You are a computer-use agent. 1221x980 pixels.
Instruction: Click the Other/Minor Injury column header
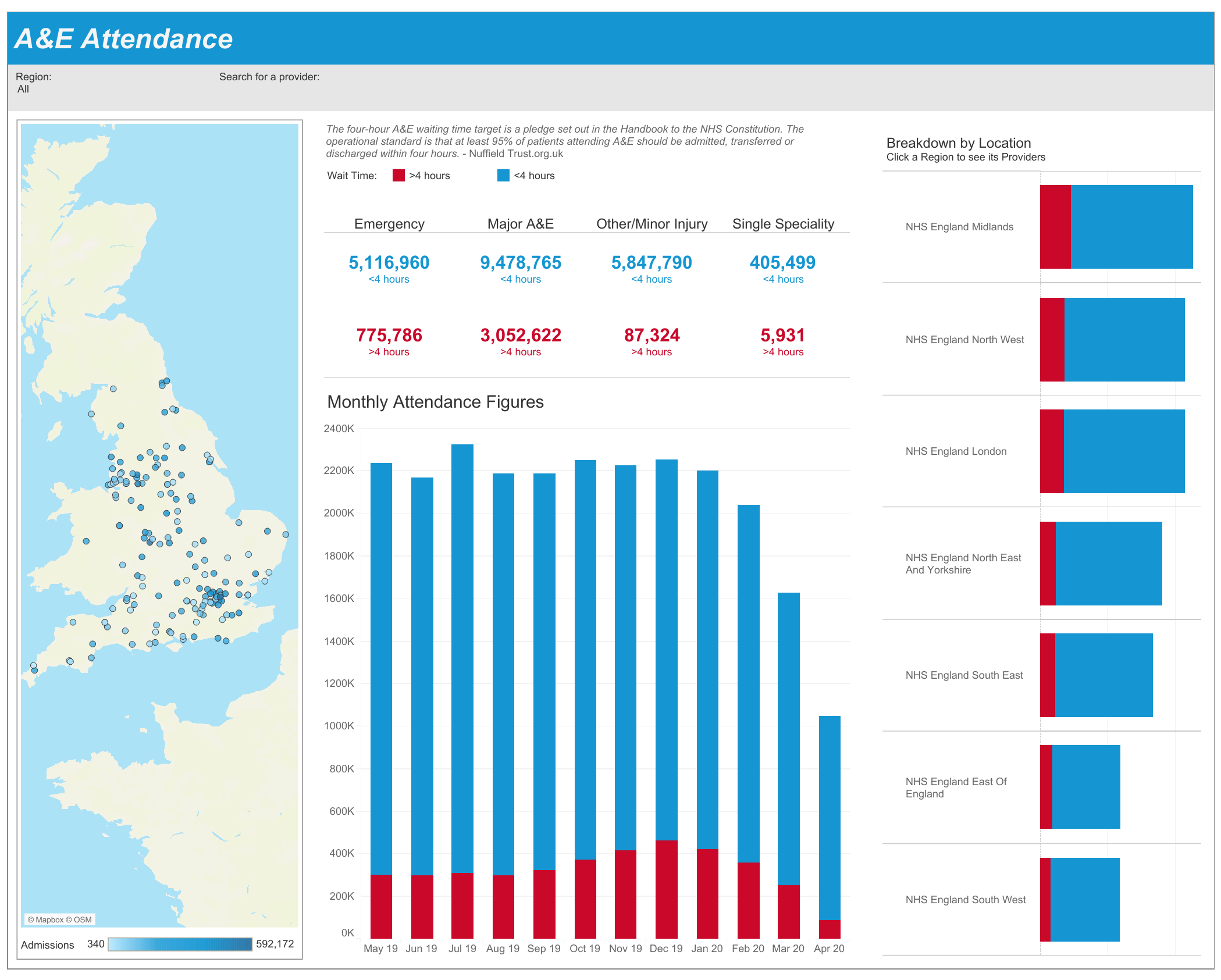click(652, 224)
